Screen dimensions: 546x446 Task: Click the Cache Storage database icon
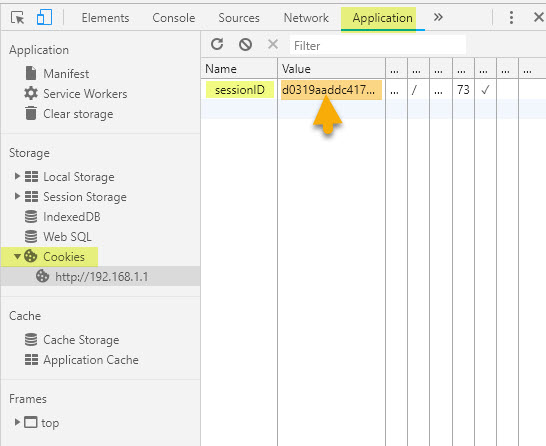31,339
